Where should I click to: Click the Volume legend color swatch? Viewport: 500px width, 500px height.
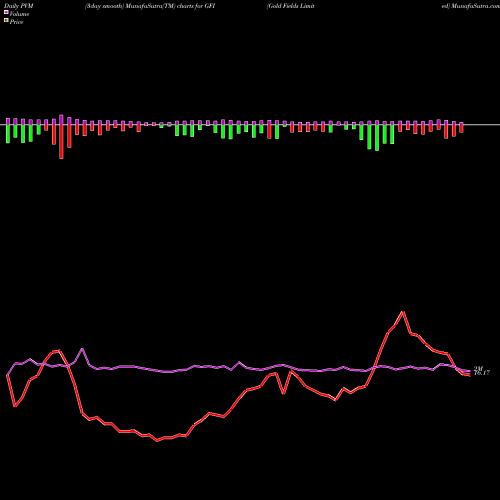[x=6, y=12]
